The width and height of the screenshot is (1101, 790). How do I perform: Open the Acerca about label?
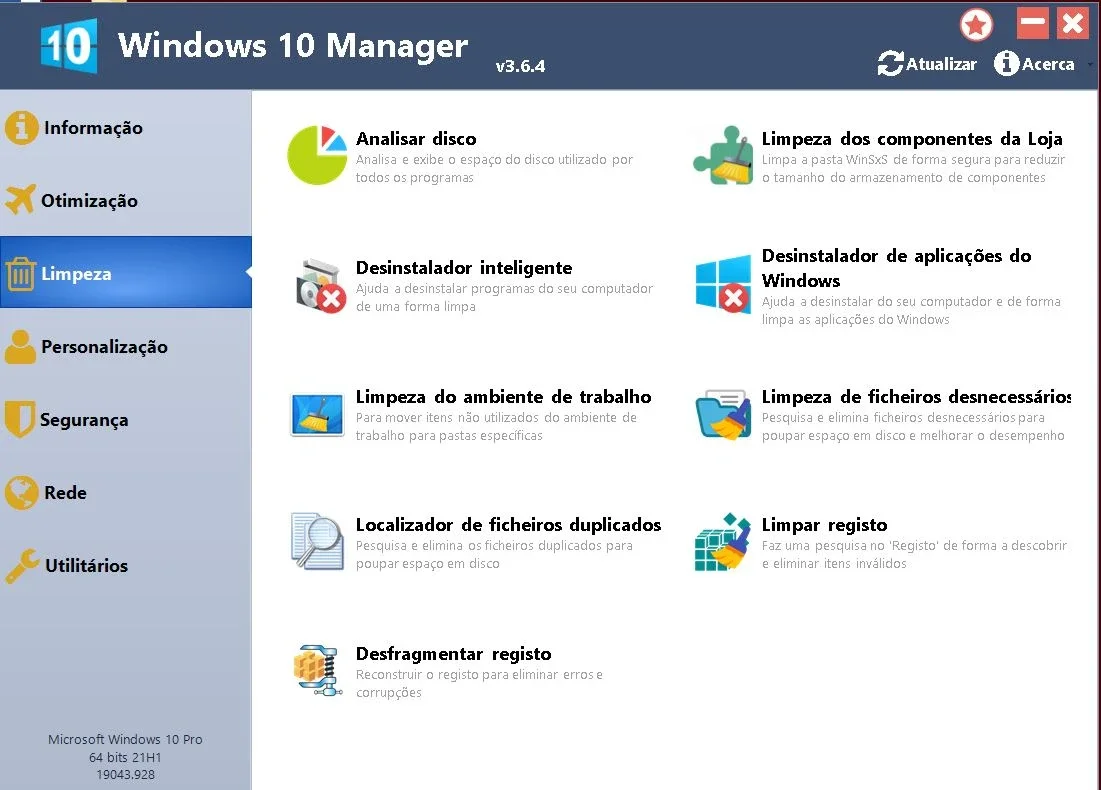coord(1048,64)
